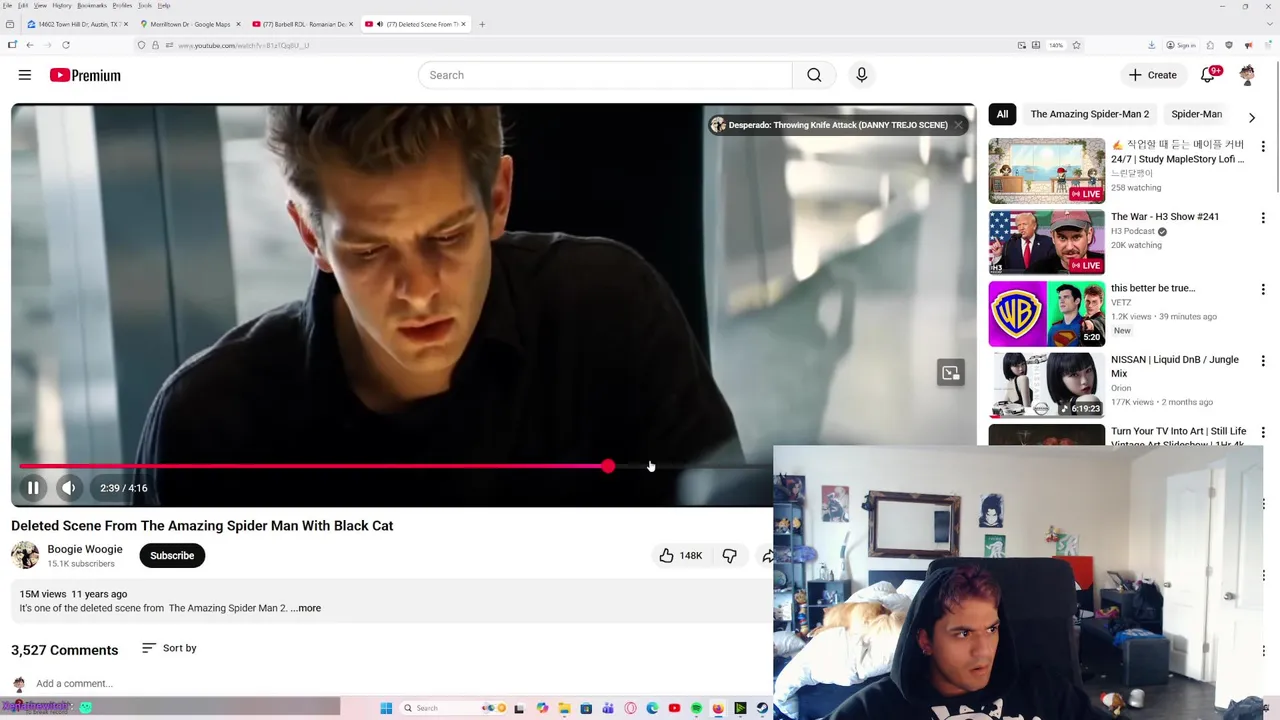
Task: Click the site lock icon
Action: [x=155, y=45]
